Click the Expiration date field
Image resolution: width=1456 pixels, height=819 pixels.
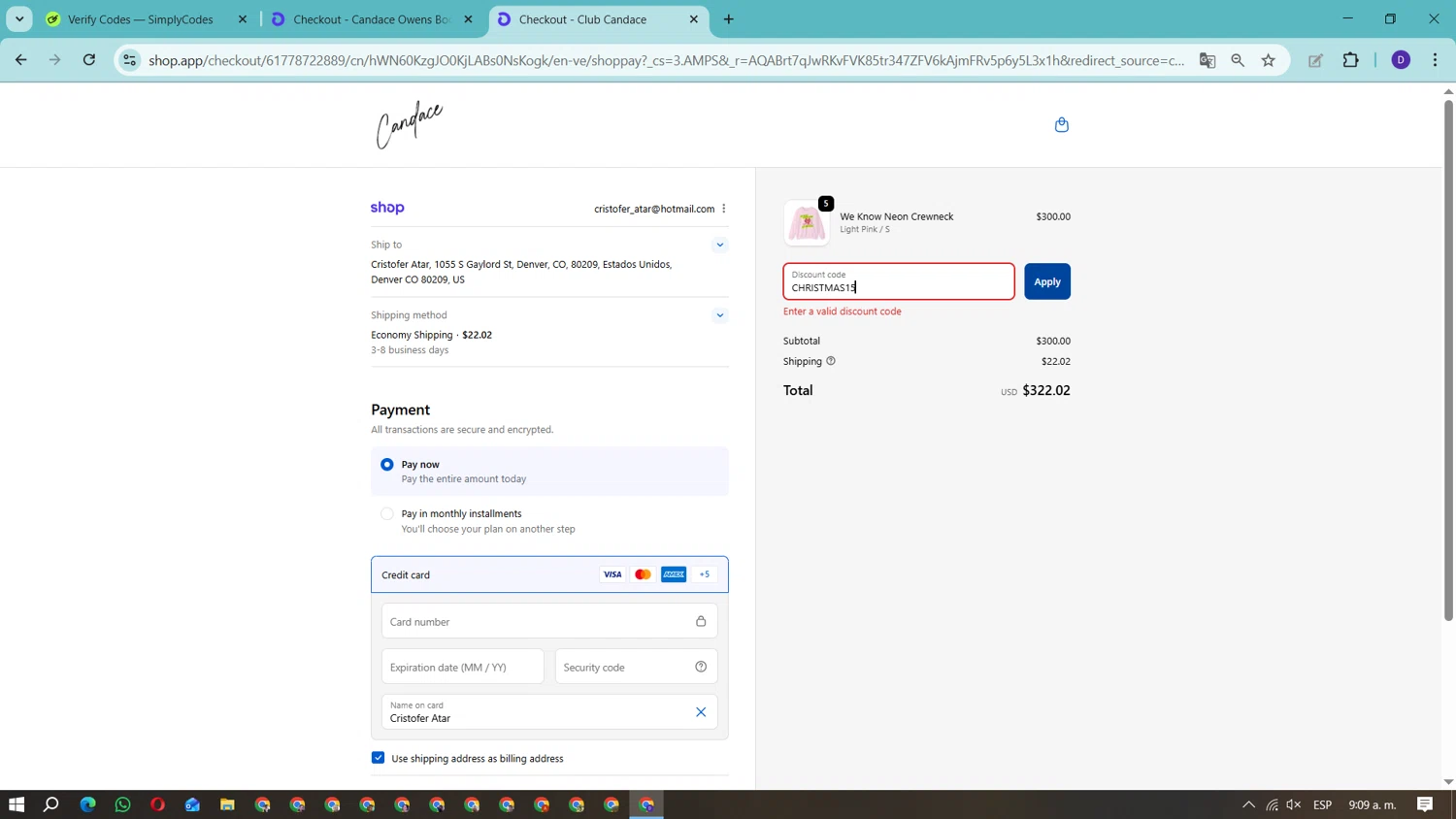pos(463,667)
